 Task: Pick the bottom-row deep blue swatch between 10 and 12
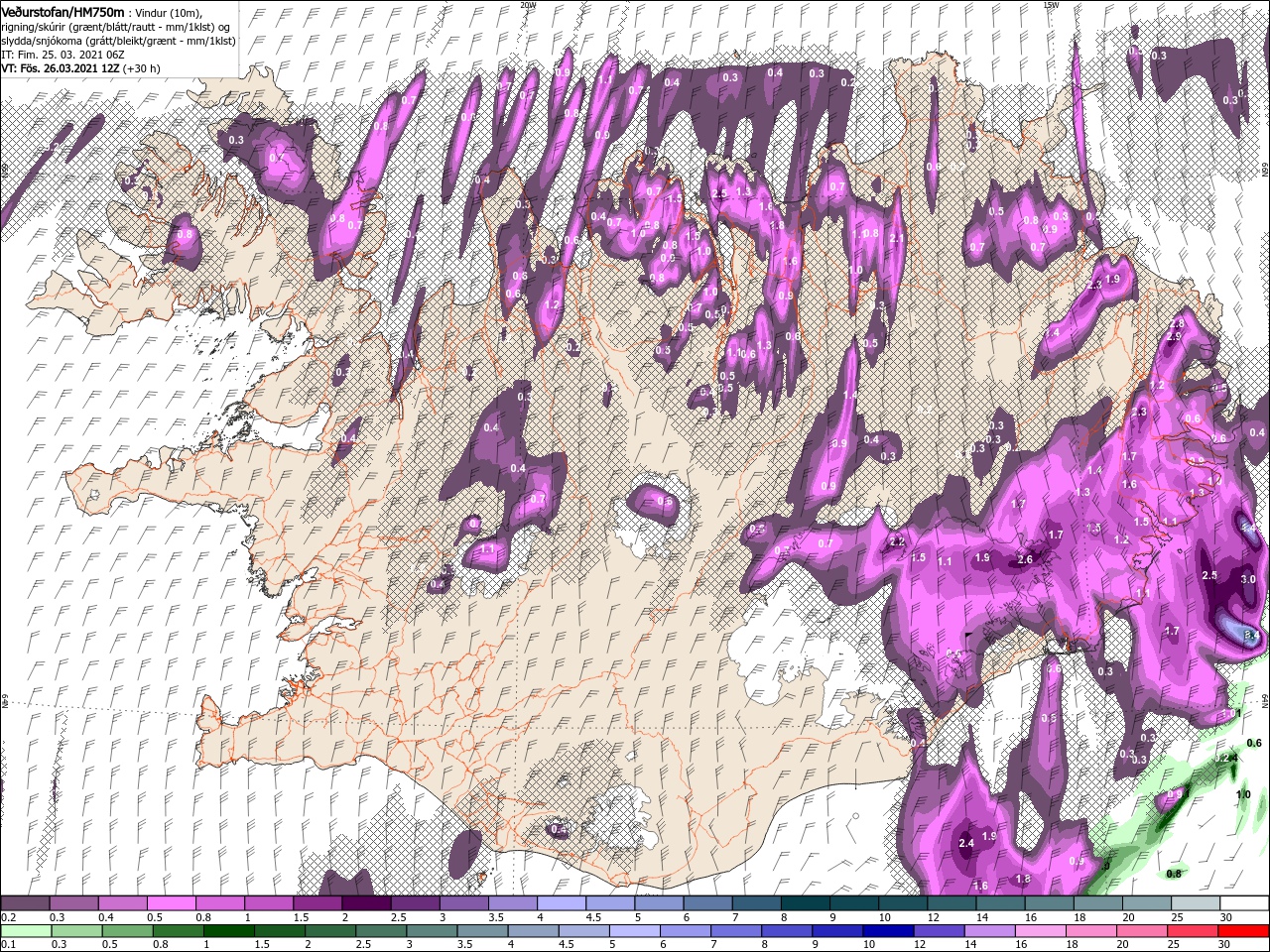coord(889,931)
